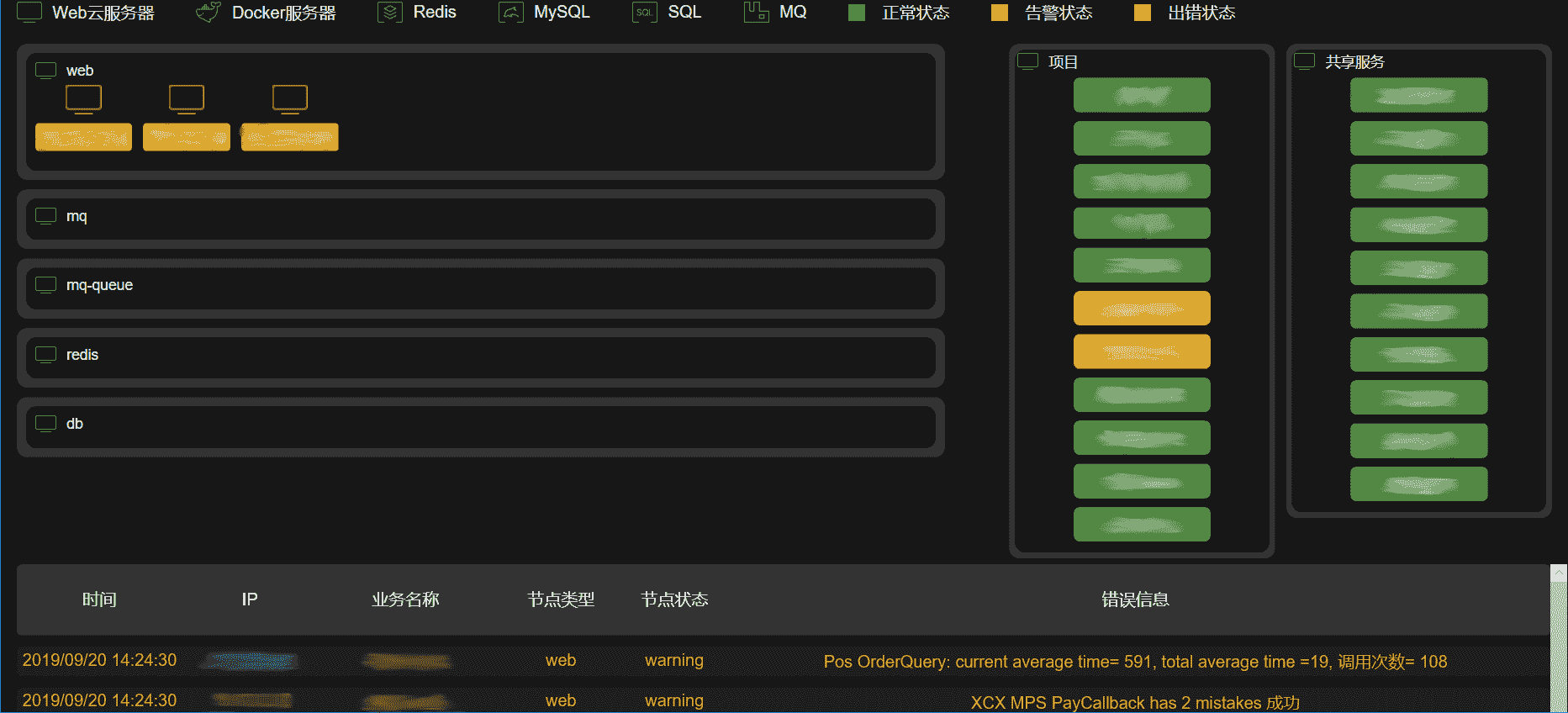Click the green 正常状态 color square

[857, 13]
